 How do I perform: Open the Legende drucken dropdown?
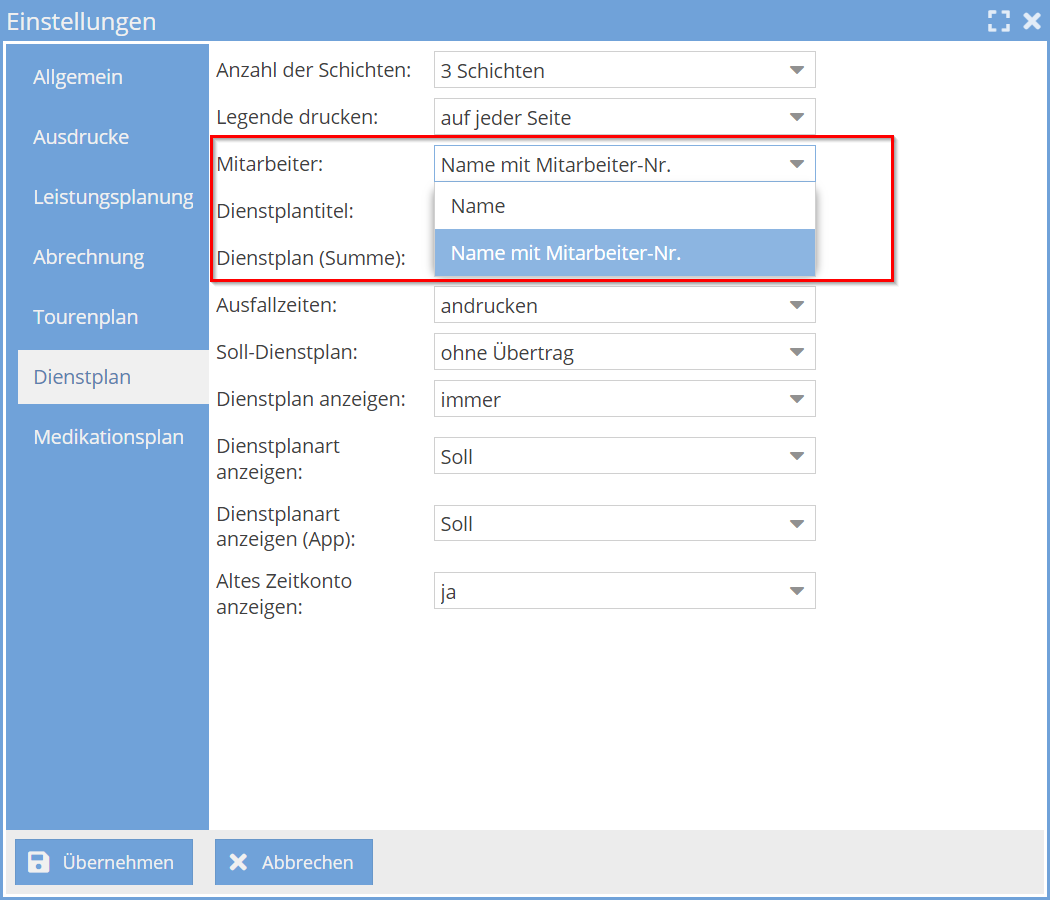pyautogui.click(x=796, y=117)
